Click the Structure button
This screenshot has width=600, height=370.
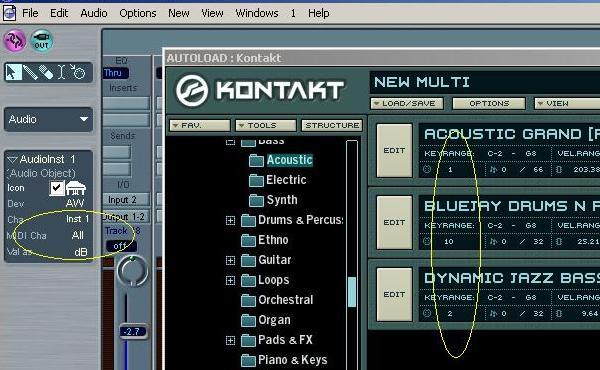[x=332, y=125]
